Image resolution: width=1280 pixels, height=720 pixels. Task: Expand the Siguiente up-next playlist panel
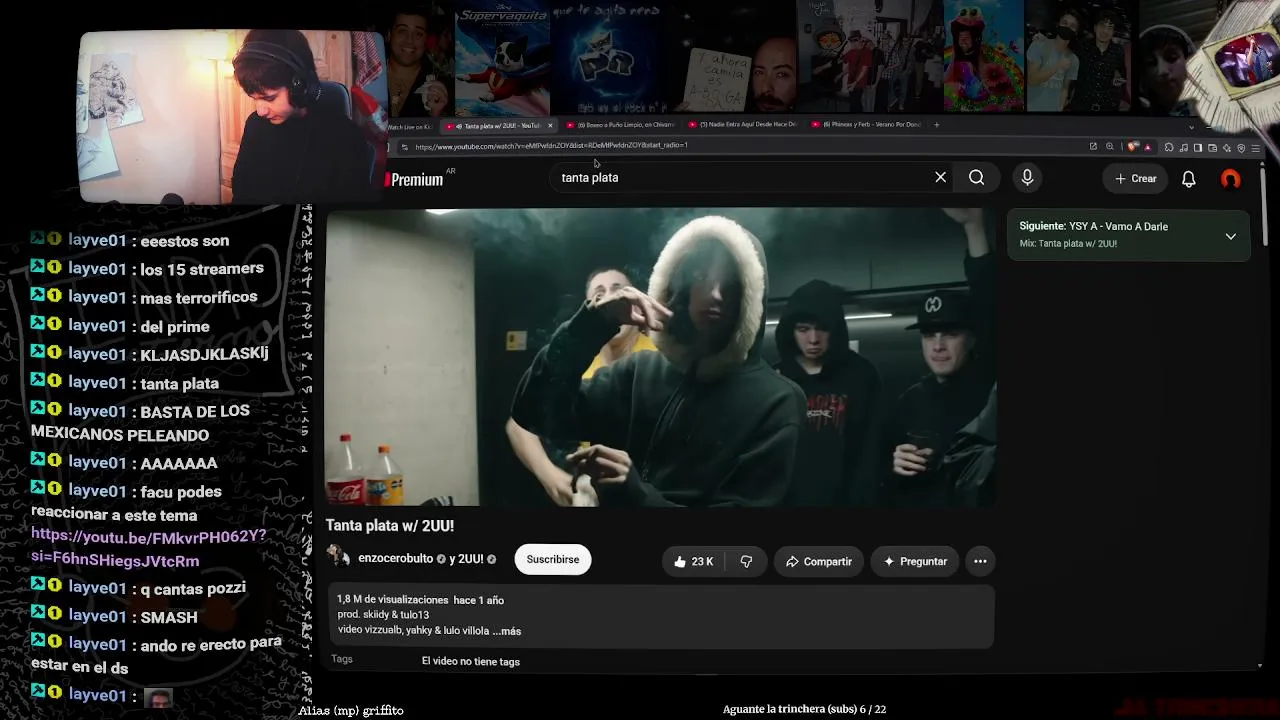pos(1230,236)
